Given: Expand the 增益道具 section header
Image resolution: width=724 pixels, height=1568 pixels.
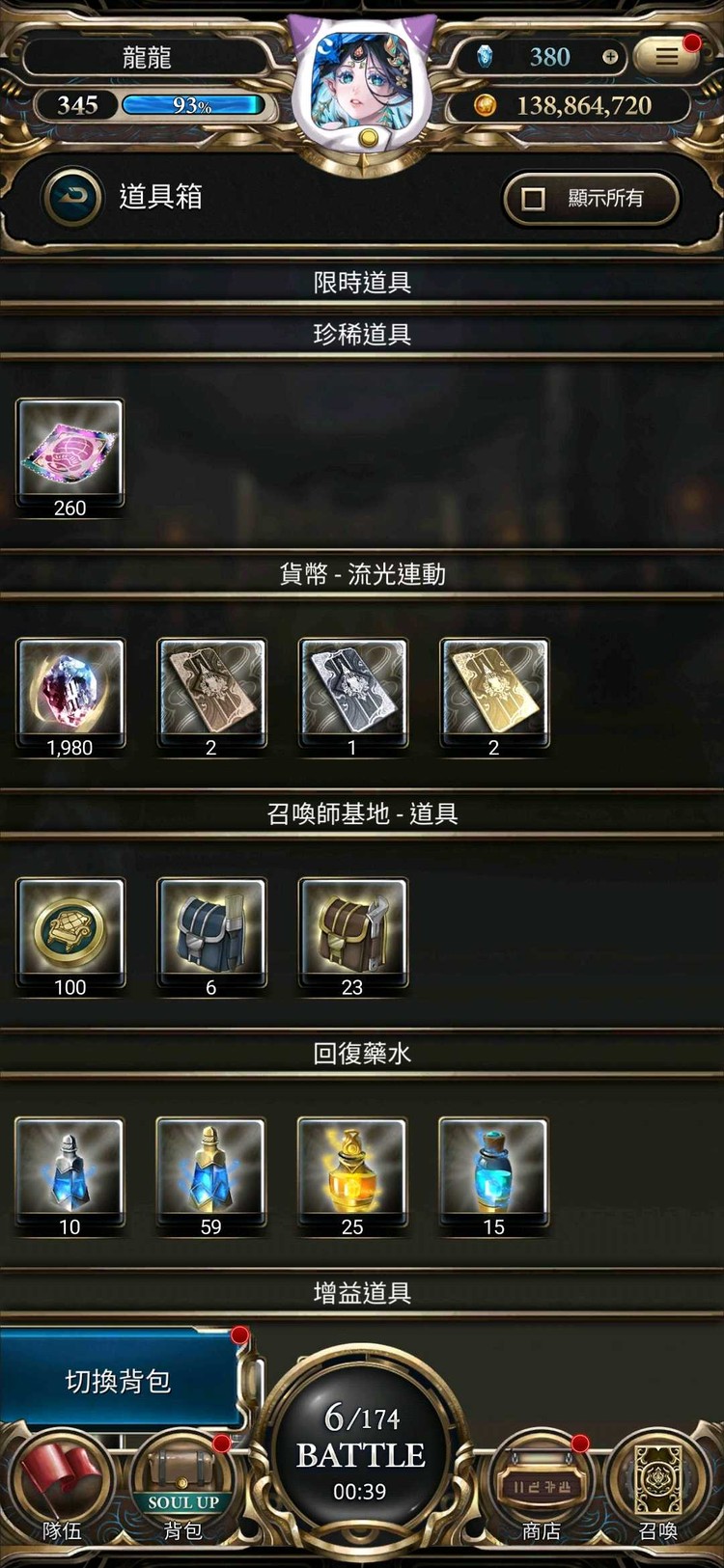Looking at the screenshot, I should tap(362, 1293).
